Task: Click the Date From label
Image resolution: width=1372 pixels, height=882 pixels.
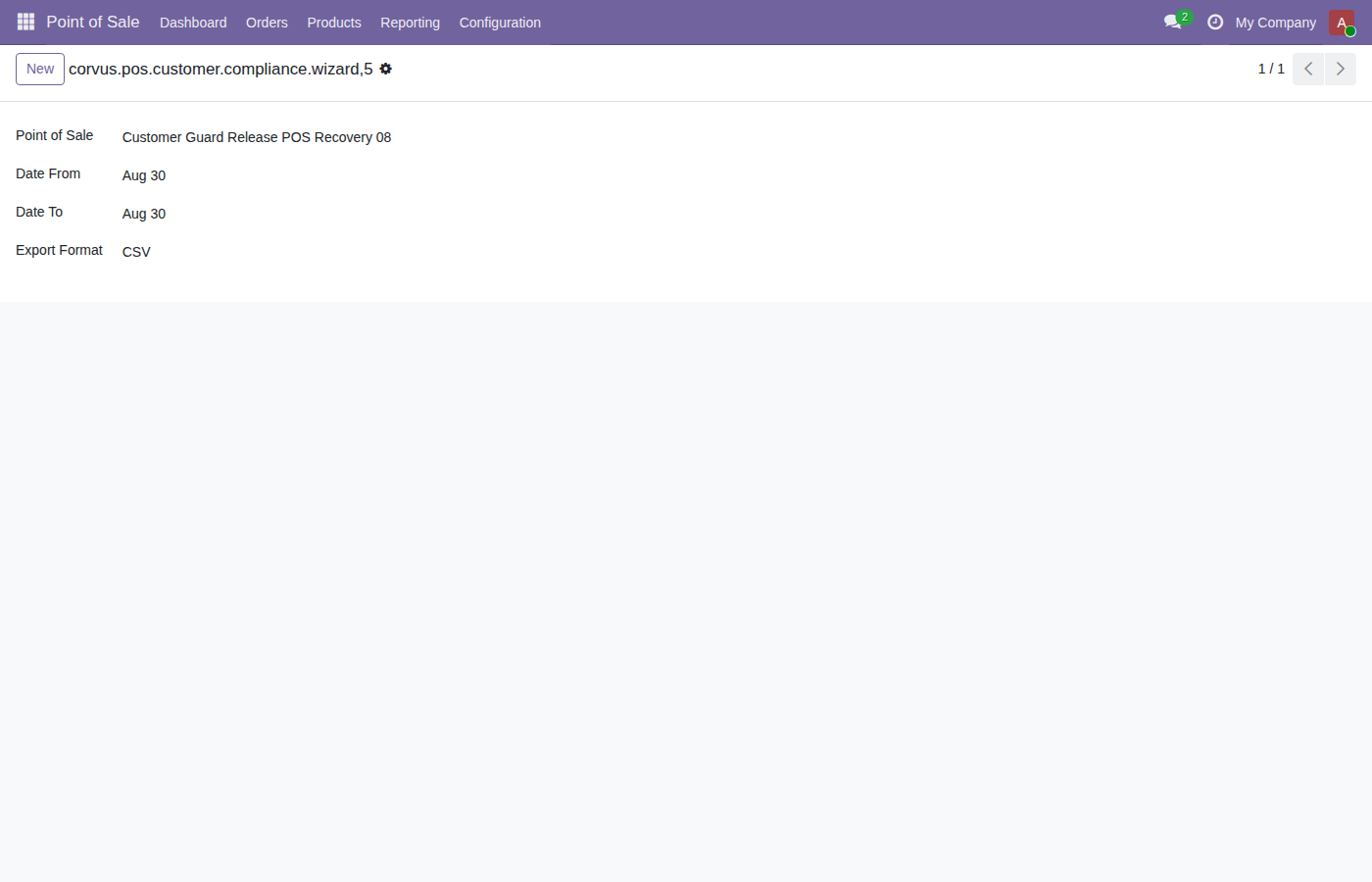Action: click(x=48, y=173)
